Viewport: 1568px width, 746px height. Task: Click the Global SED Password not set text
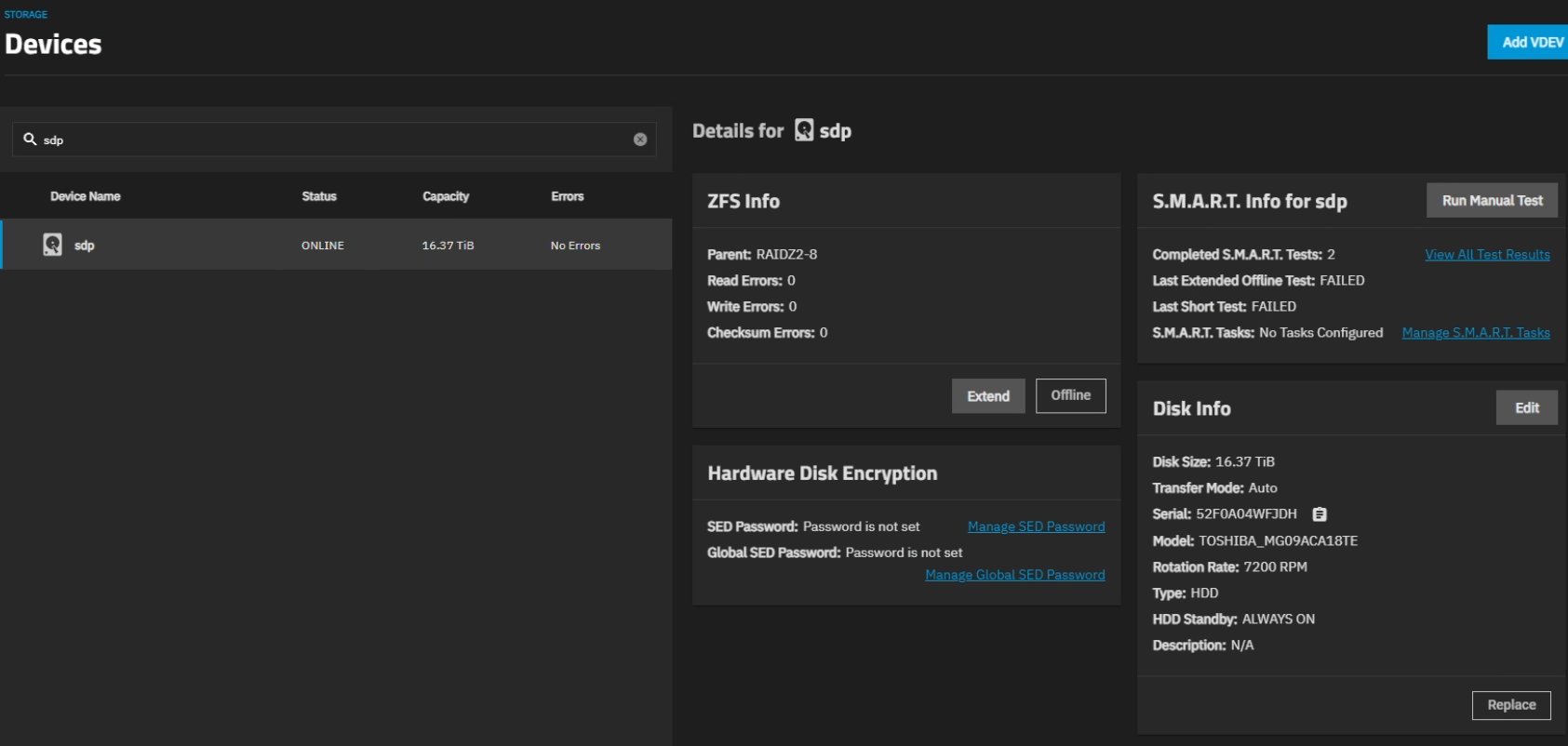(905, 553)
